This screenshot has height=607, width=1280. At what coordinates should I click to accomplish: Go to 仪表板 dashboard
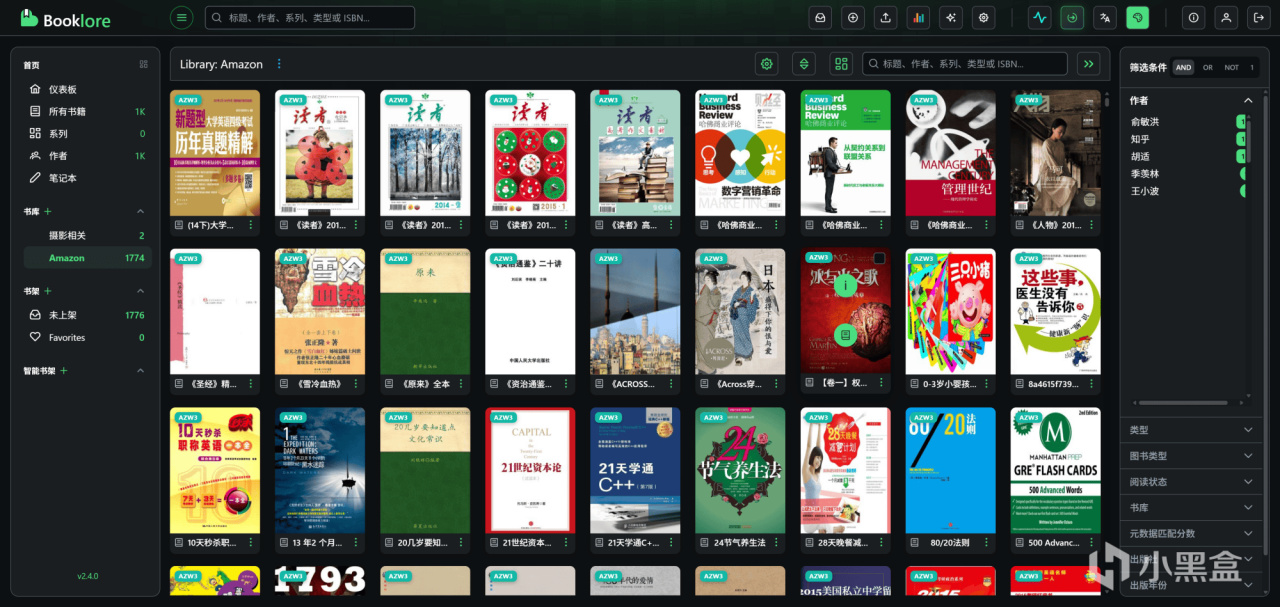[x=88, y=89]
